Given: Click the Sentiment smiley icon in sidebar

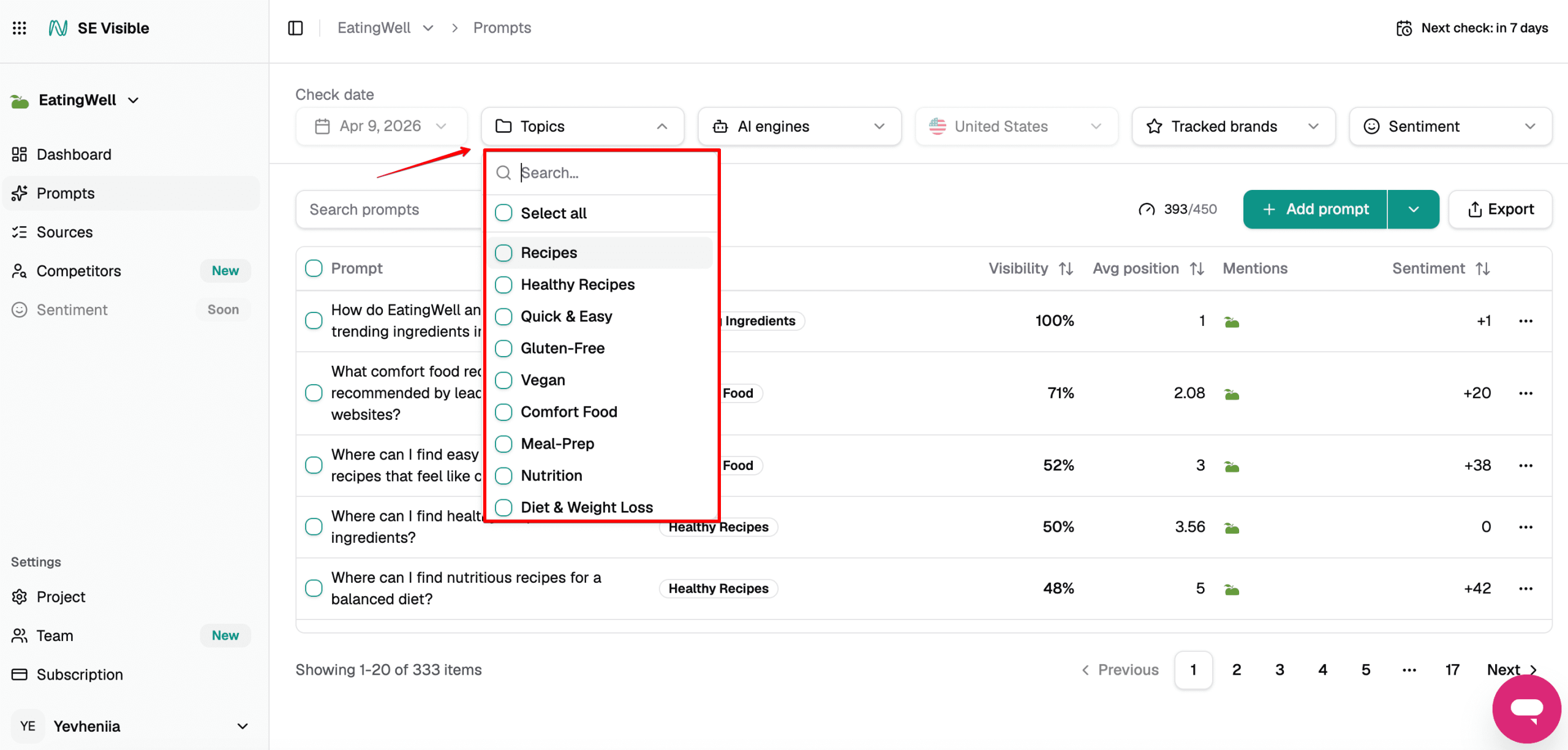Looking at the screenshot, I should click(19, 309).
